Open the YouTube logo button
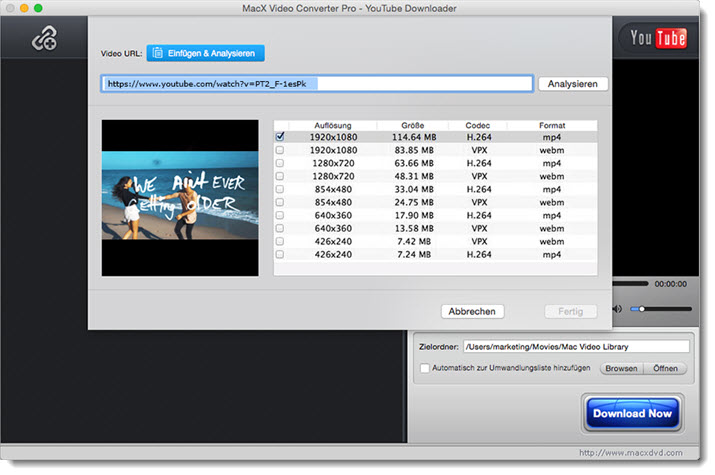 (x=658, y=38)
